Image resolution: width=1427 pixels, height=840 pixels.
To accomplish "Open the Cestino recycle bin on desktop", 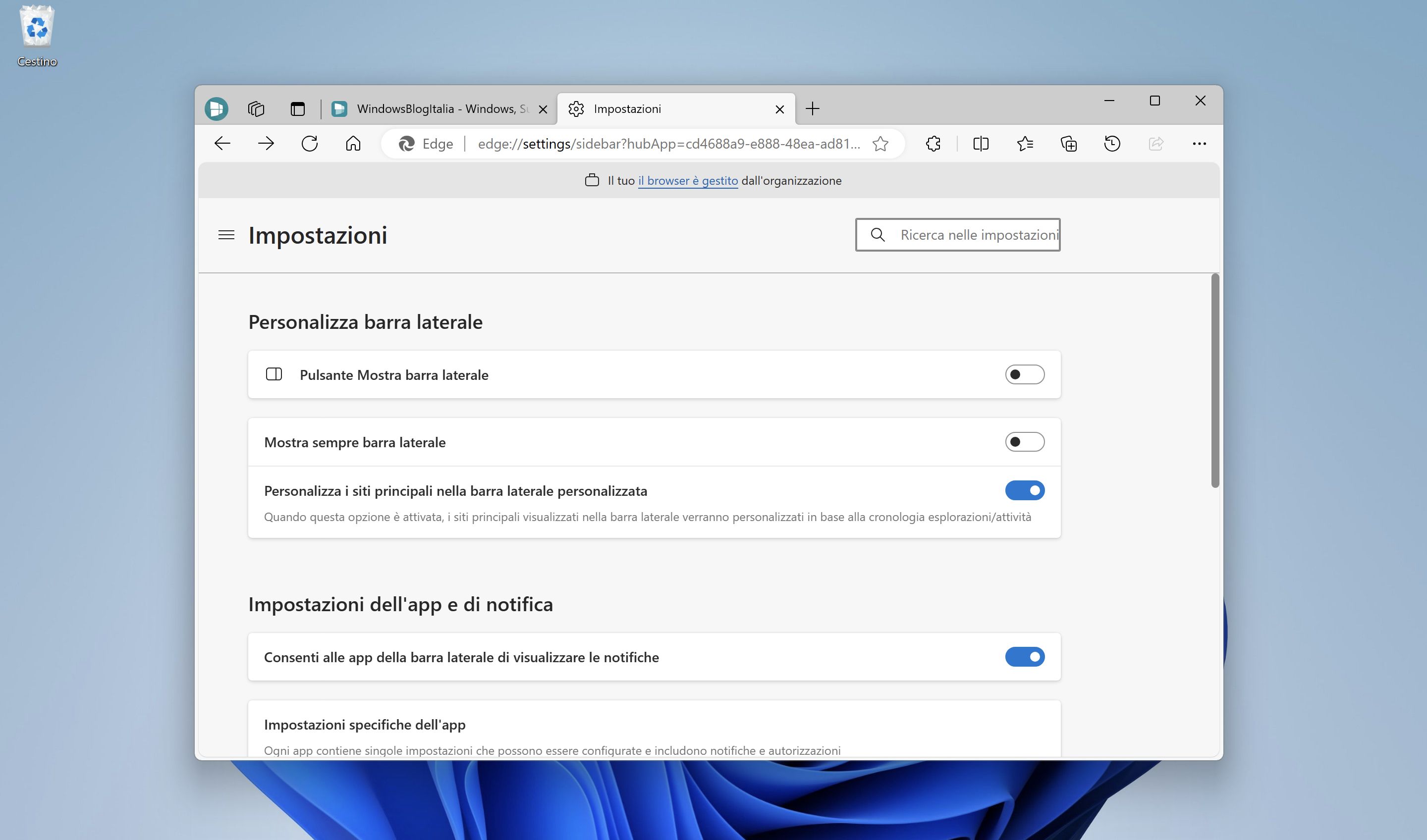I will coord(37,35).
